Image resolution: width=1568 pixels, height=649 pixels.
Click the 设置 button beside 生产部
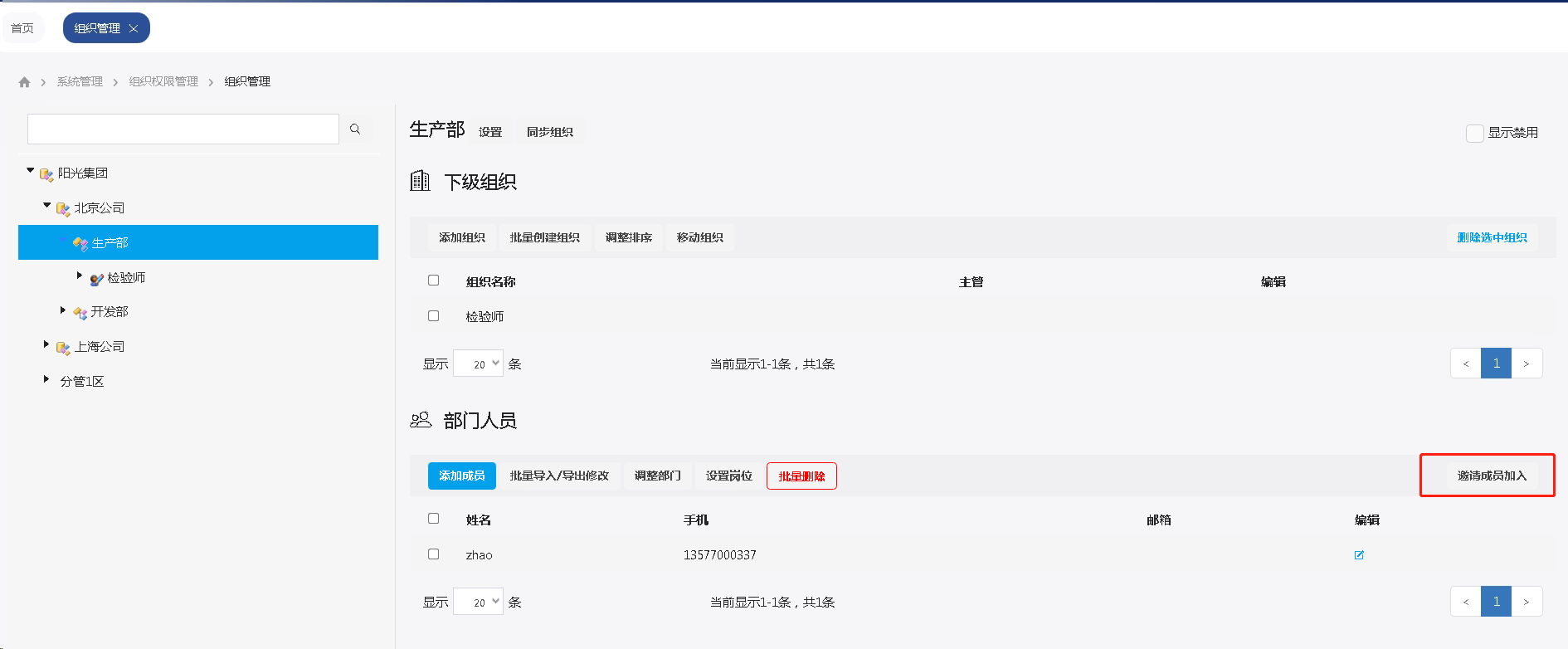pyautogui.click(x=490, y=132)
